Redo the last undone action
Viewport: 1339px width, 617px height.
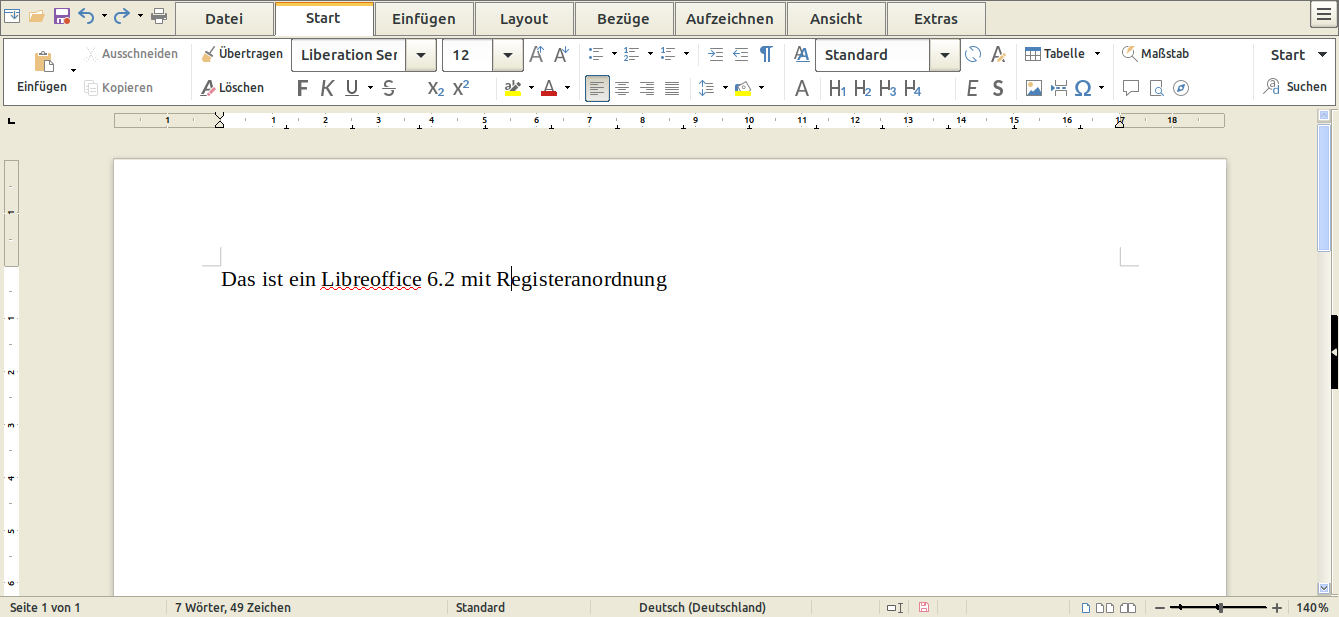[122, 16]
